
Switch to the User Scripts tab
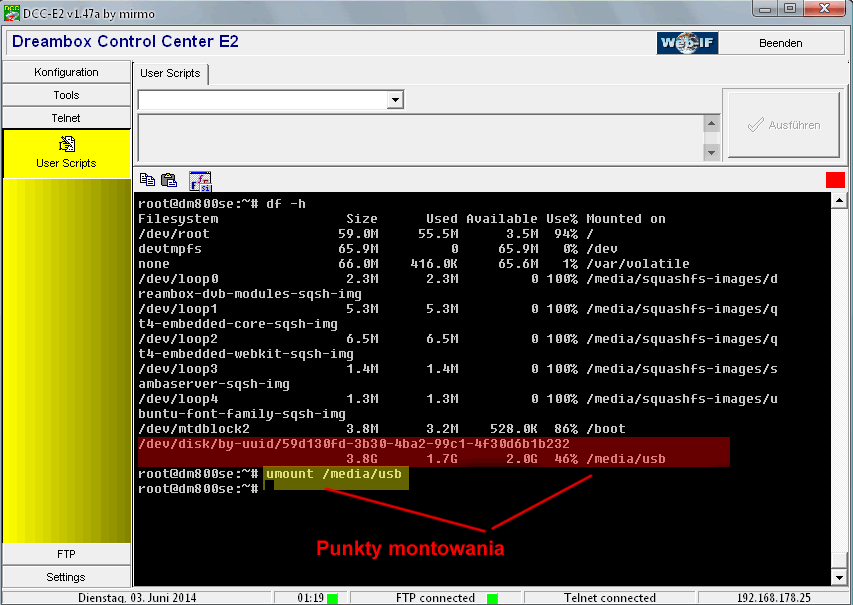(x=170, y=73)
